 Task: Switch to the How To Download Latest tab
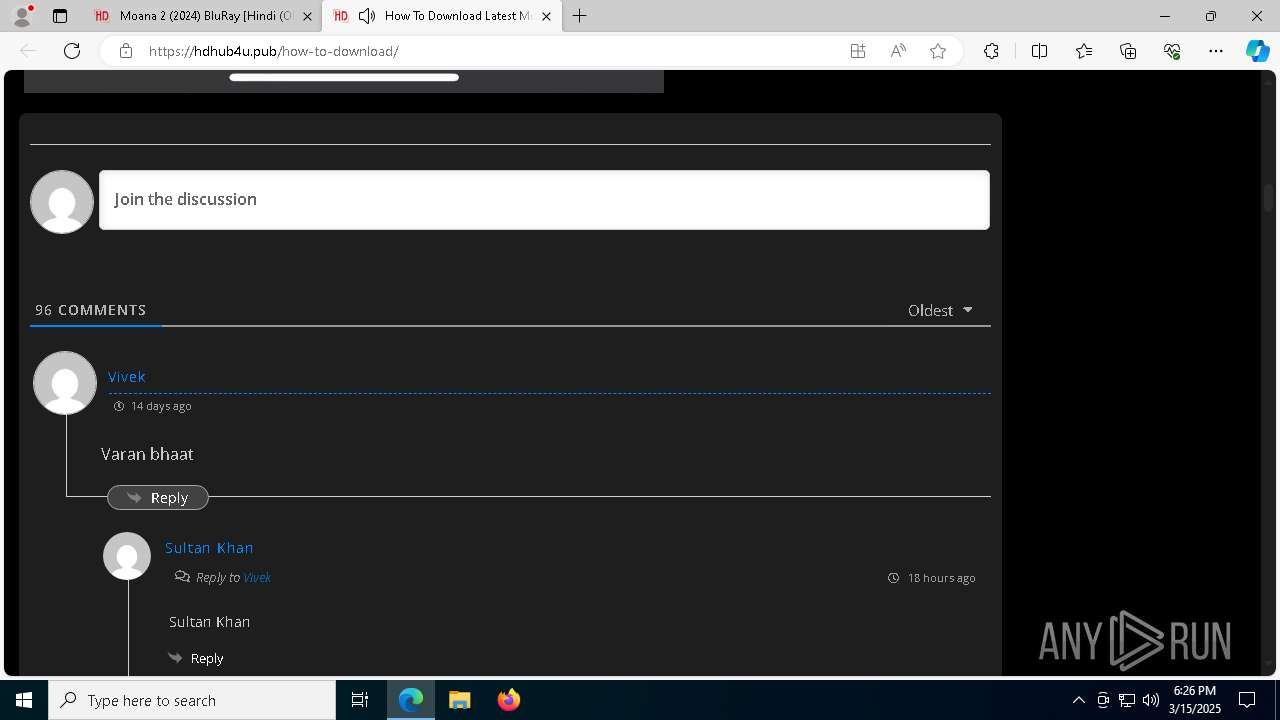(x=440, y=16)
